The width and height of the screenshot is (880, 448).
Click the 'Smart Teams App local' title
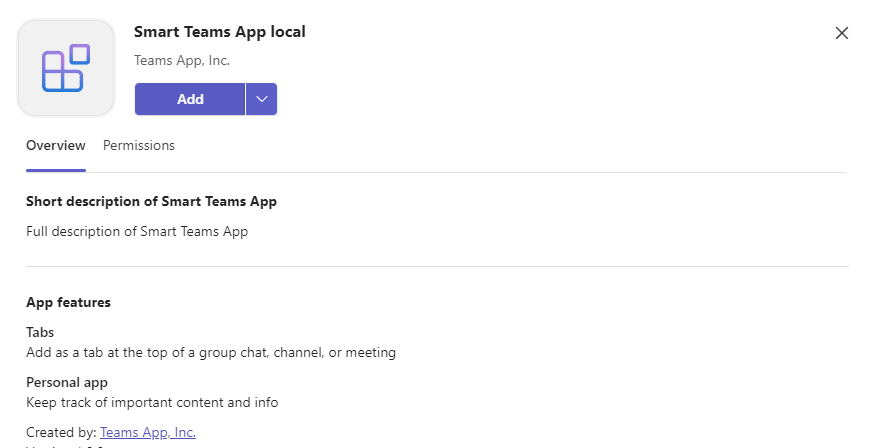(x=219, y=32)
